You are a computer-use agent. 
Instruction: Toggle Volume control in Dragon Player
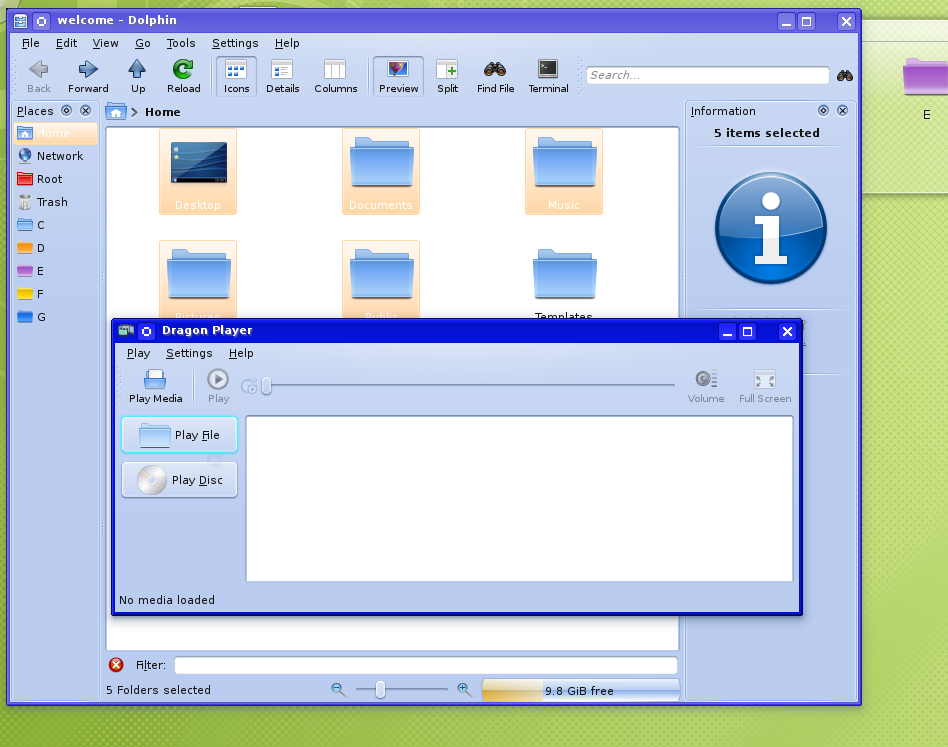[706, 386]
